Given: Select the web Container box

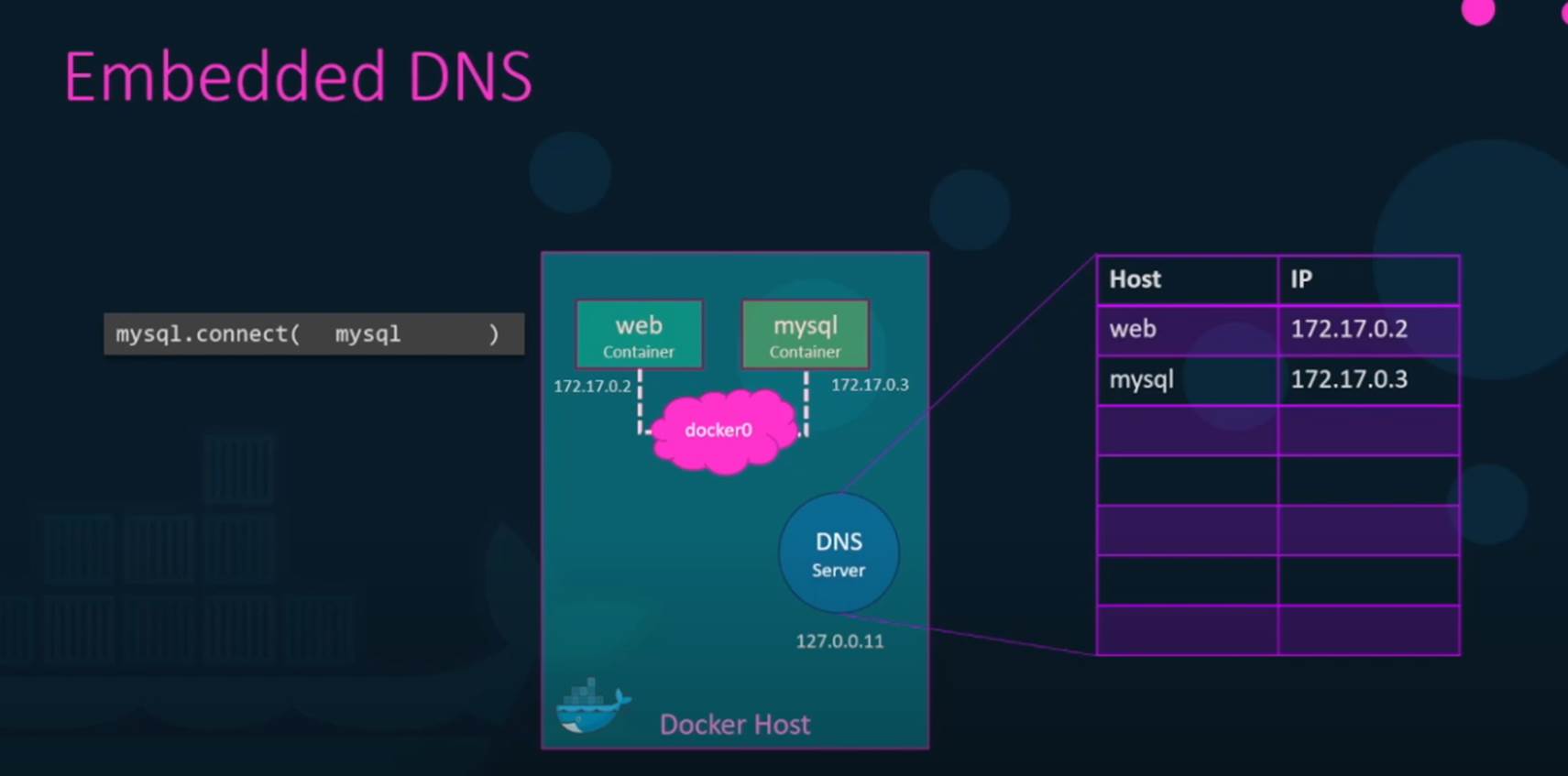Looking at the screenshot, I should coord(639,334).
